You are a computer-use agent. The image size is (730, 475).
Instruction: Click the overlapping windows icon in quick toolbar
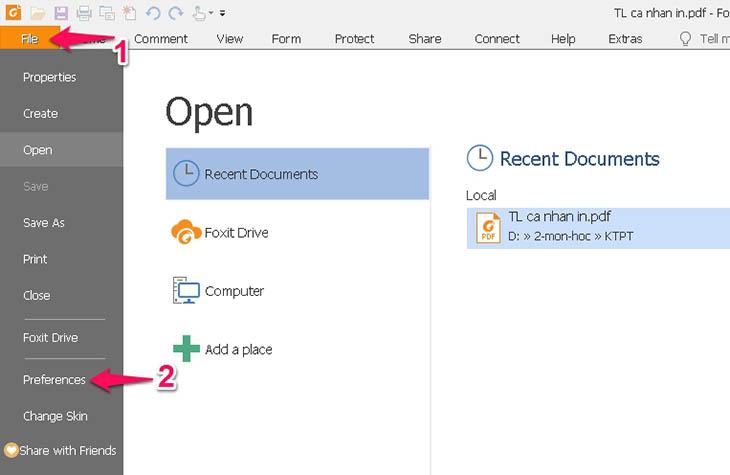point(107,13)
